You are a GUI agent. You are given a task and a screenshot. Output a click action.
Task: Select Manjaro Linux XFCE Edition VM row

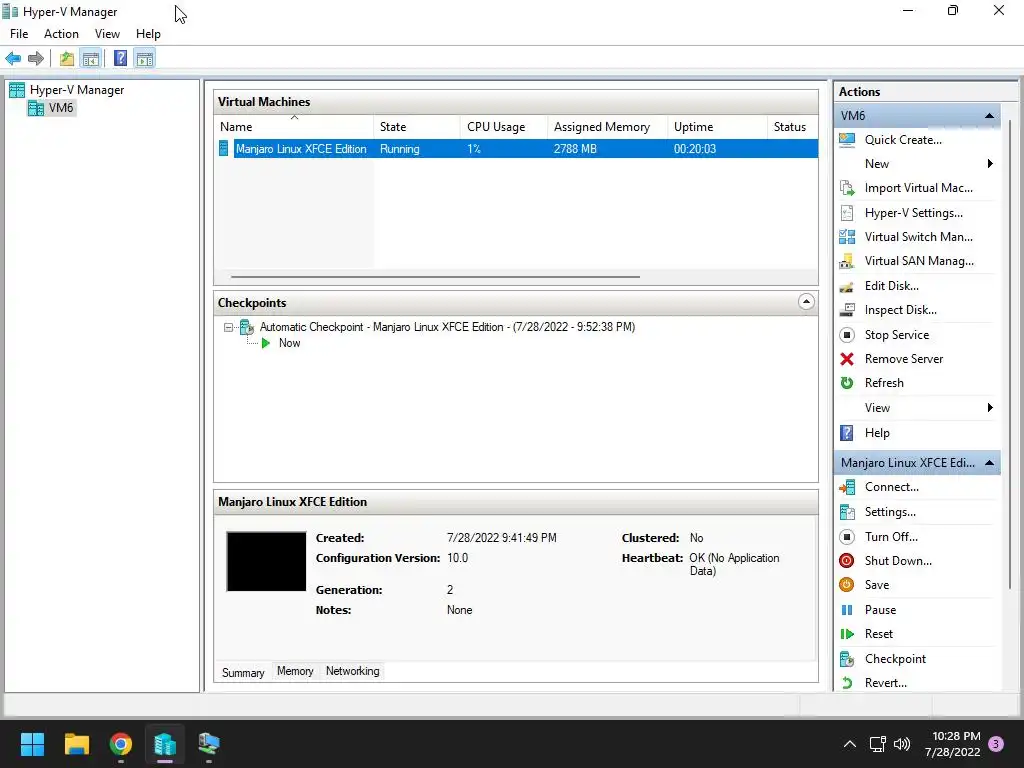click(516, 149)
